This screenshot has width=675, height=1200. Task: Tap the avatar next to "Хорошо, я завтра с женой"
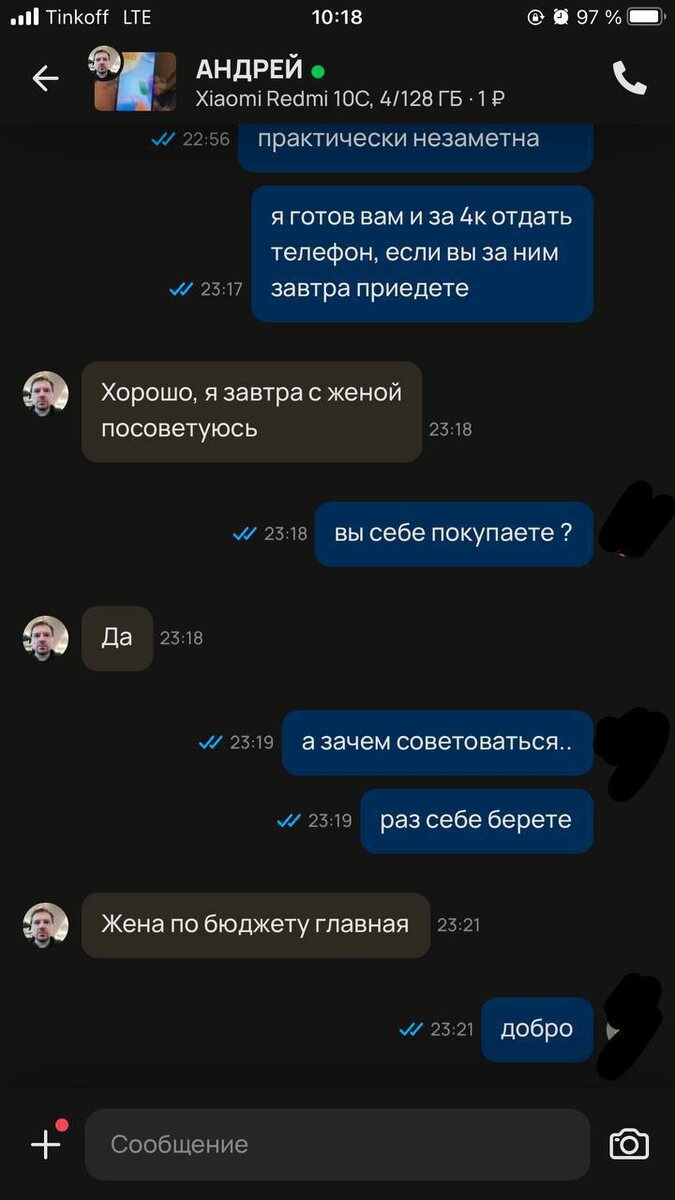[x=46, y=395]
